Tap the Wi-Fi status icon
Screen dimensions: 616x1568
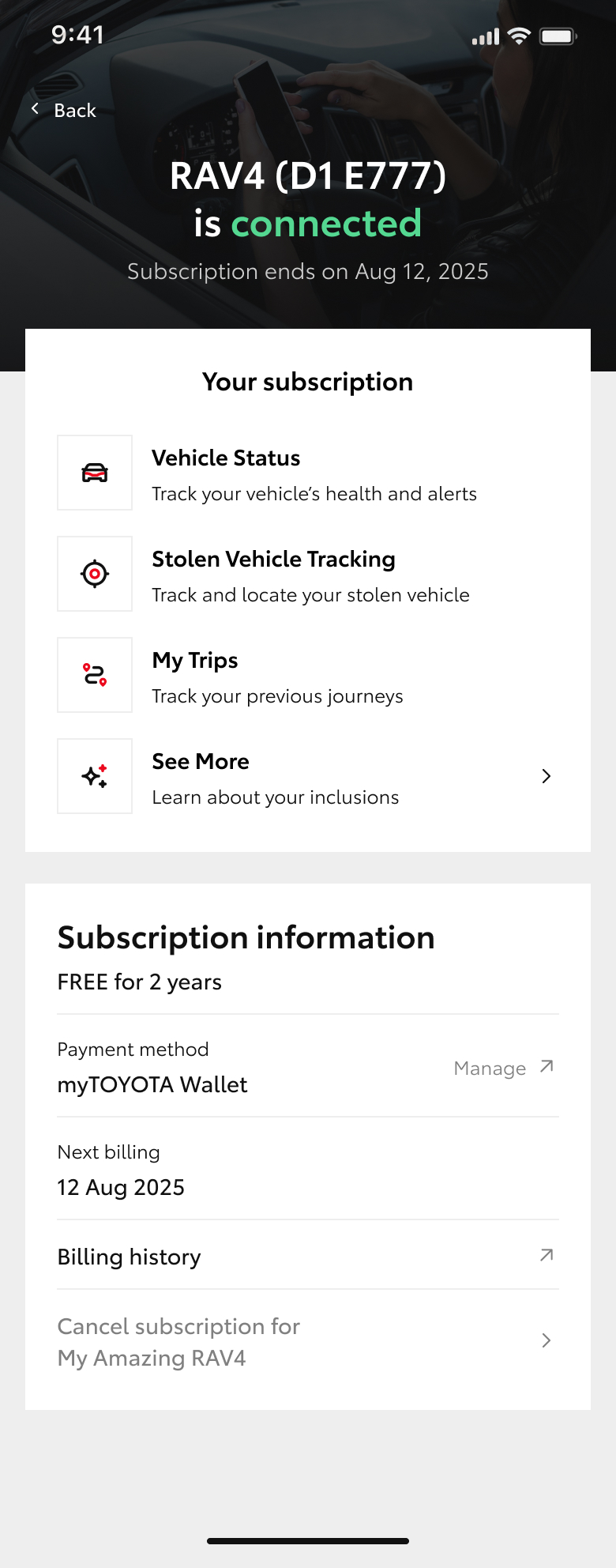519,36
